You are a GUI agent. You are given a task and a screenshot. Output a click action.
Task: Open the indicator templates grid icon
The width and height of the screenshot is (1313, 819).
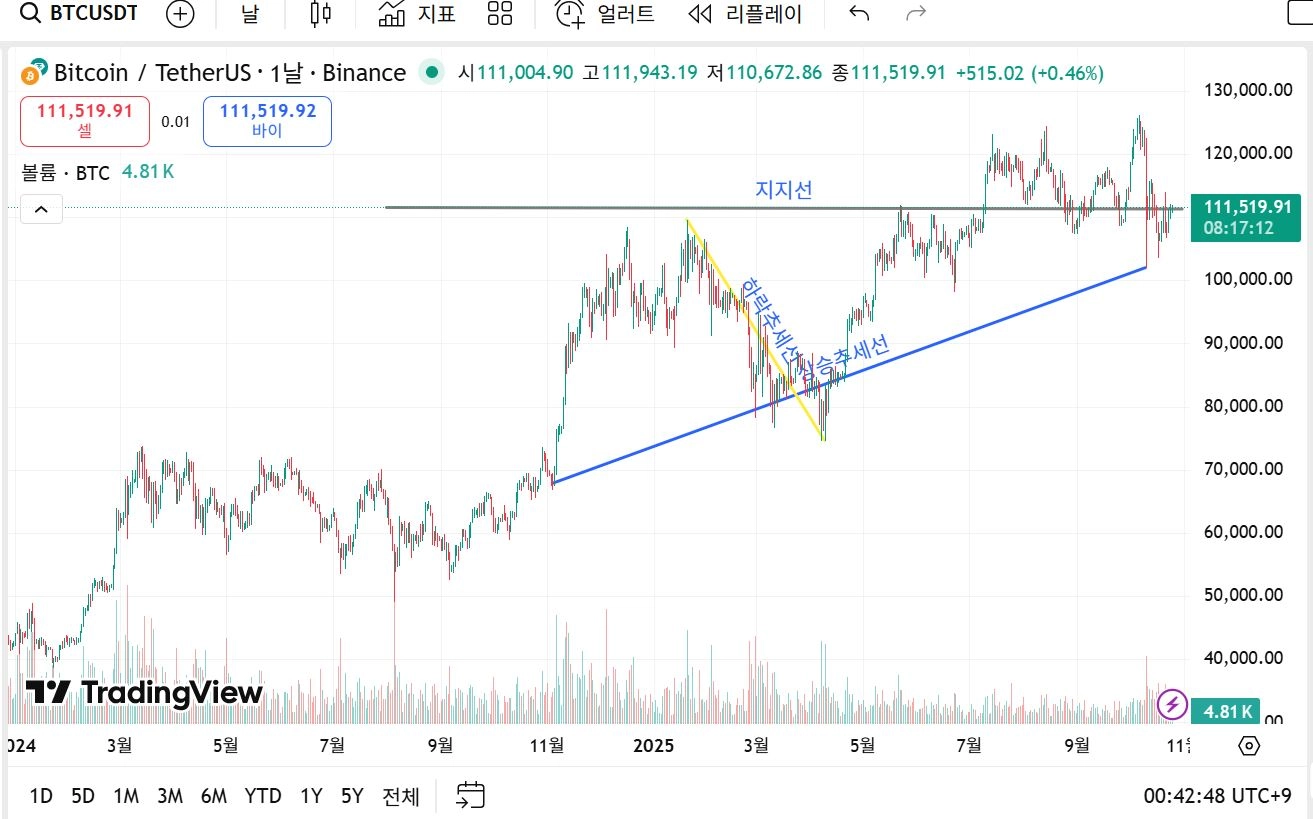point(500,14)
